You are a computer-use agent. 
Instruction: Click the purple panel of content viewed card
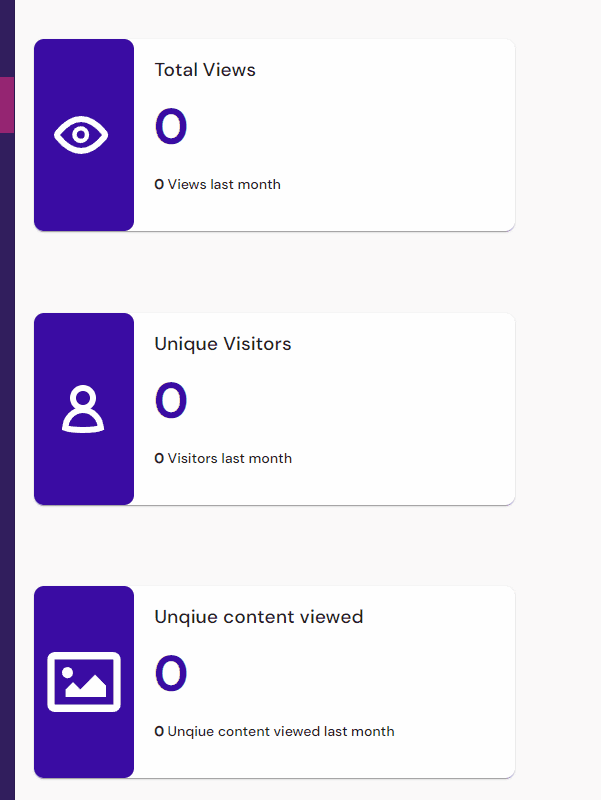tap(84, 682)
